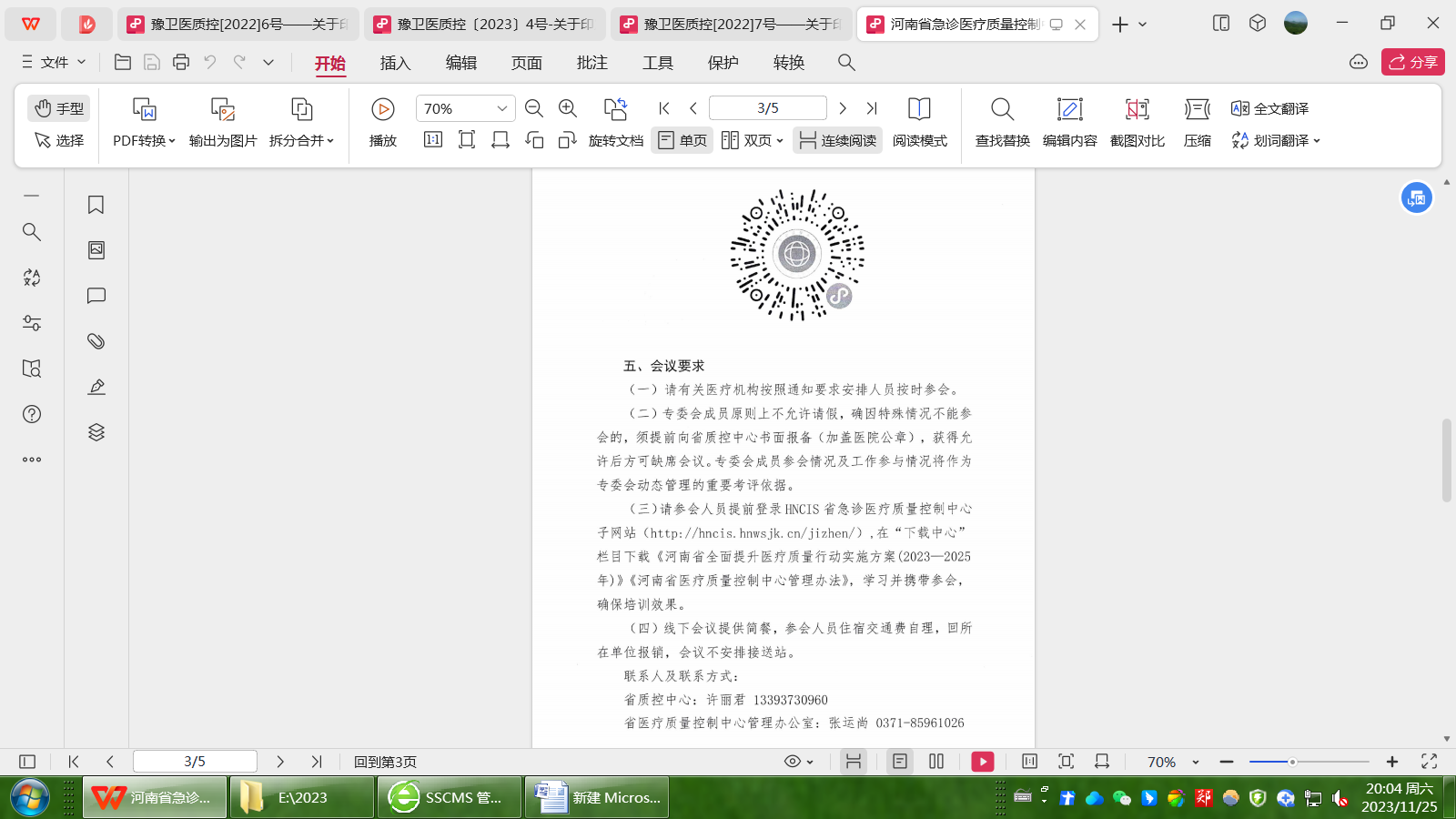
Task: Enter fullscreen via status bar icon
Action: [1430, 762]
